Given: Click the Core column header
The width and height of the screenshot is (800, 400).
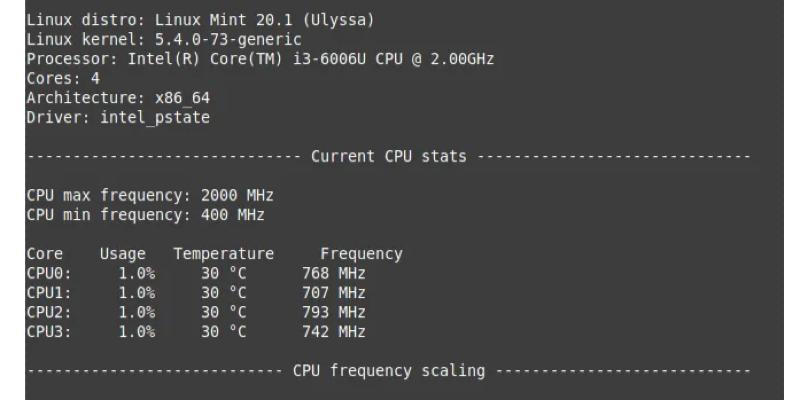Looking at the screenshot, I should pyautogui.click(x=45, y=254).
